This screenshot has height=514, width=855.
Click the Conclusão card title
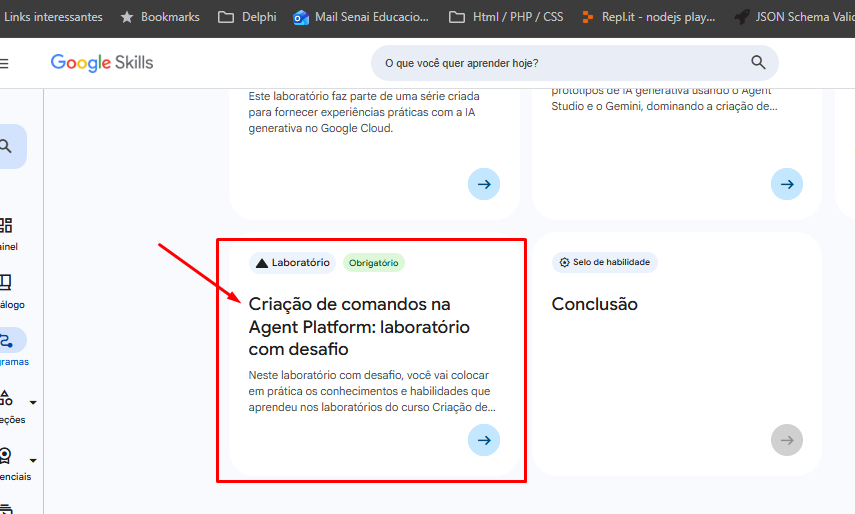coord(594,304)
